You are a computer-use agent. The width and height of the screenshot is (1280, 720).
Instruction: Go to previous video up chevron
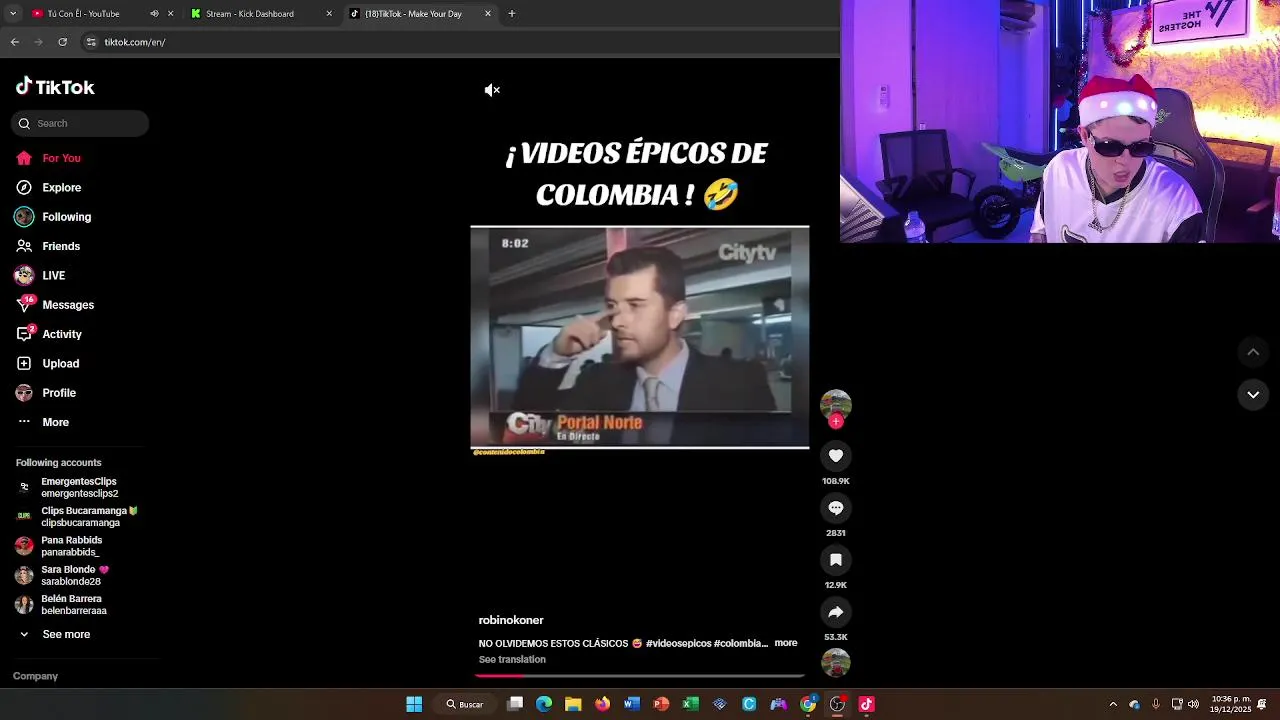tap(1253, 352)
